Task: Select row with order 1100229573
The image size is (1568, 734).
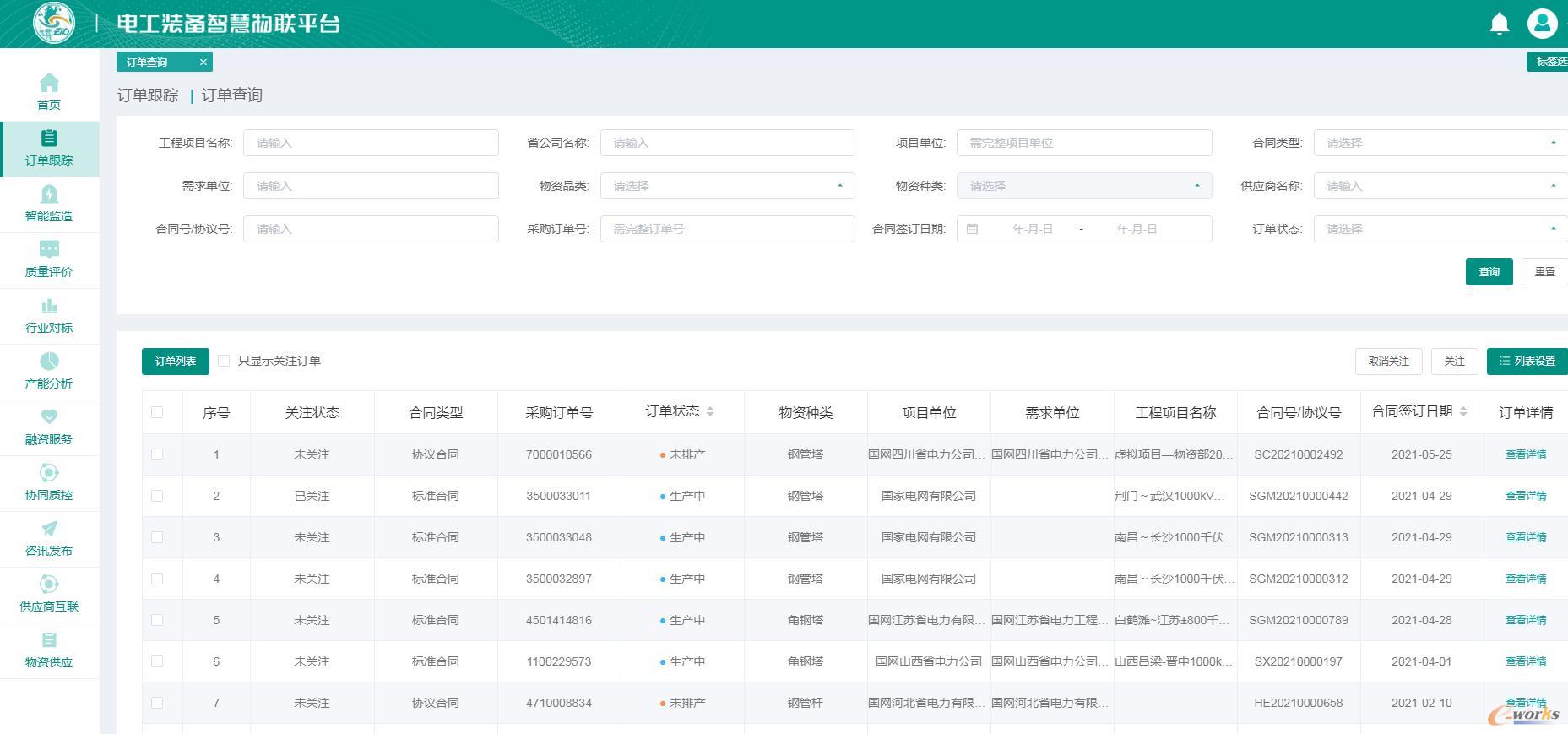Action: tap(157, 661)
